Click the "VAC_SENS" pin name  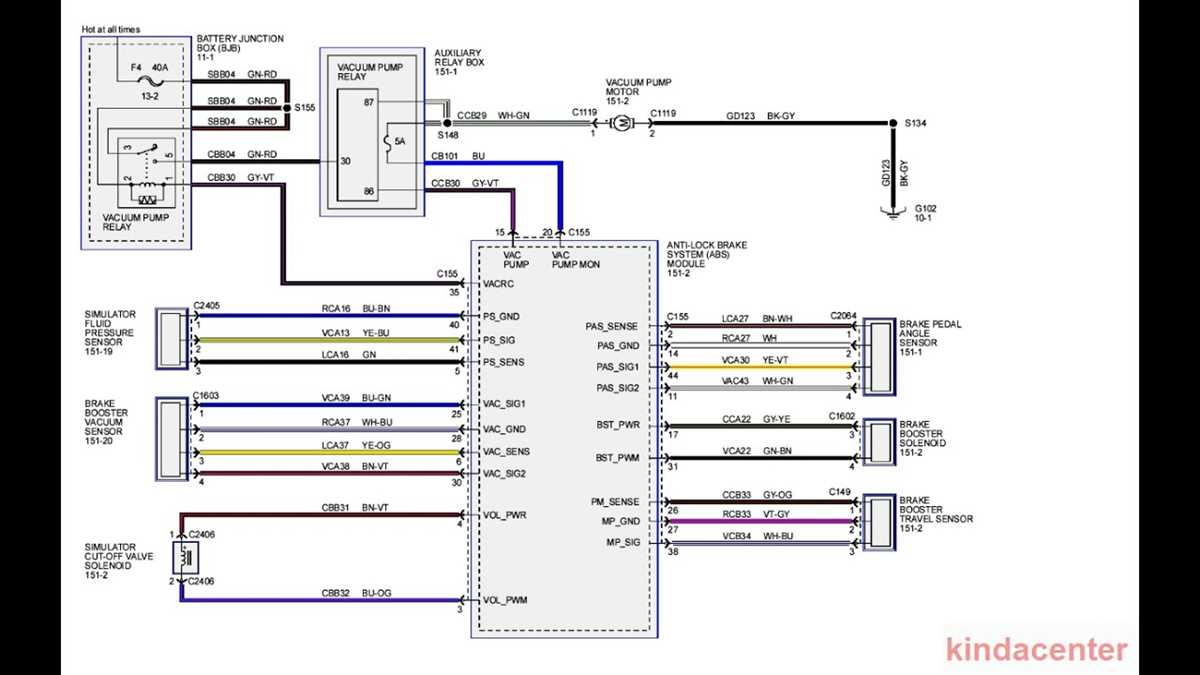pos(506,451)
